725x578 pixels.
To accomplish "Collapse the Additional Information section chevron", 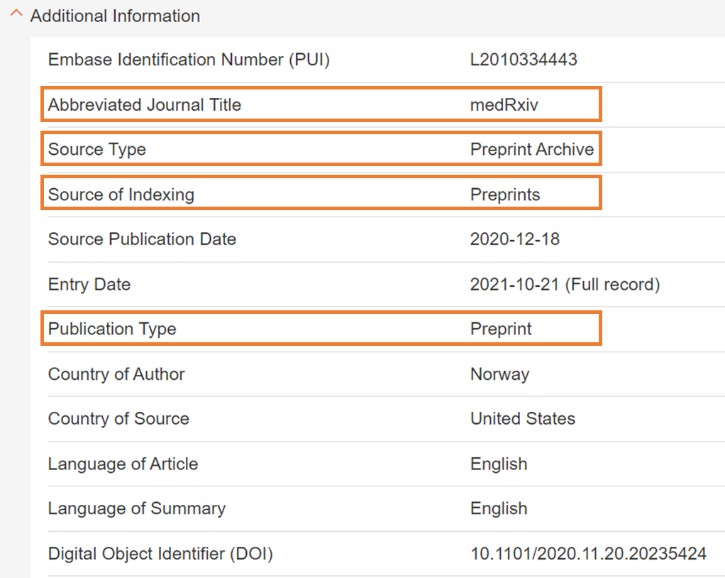I will point(16,16).
